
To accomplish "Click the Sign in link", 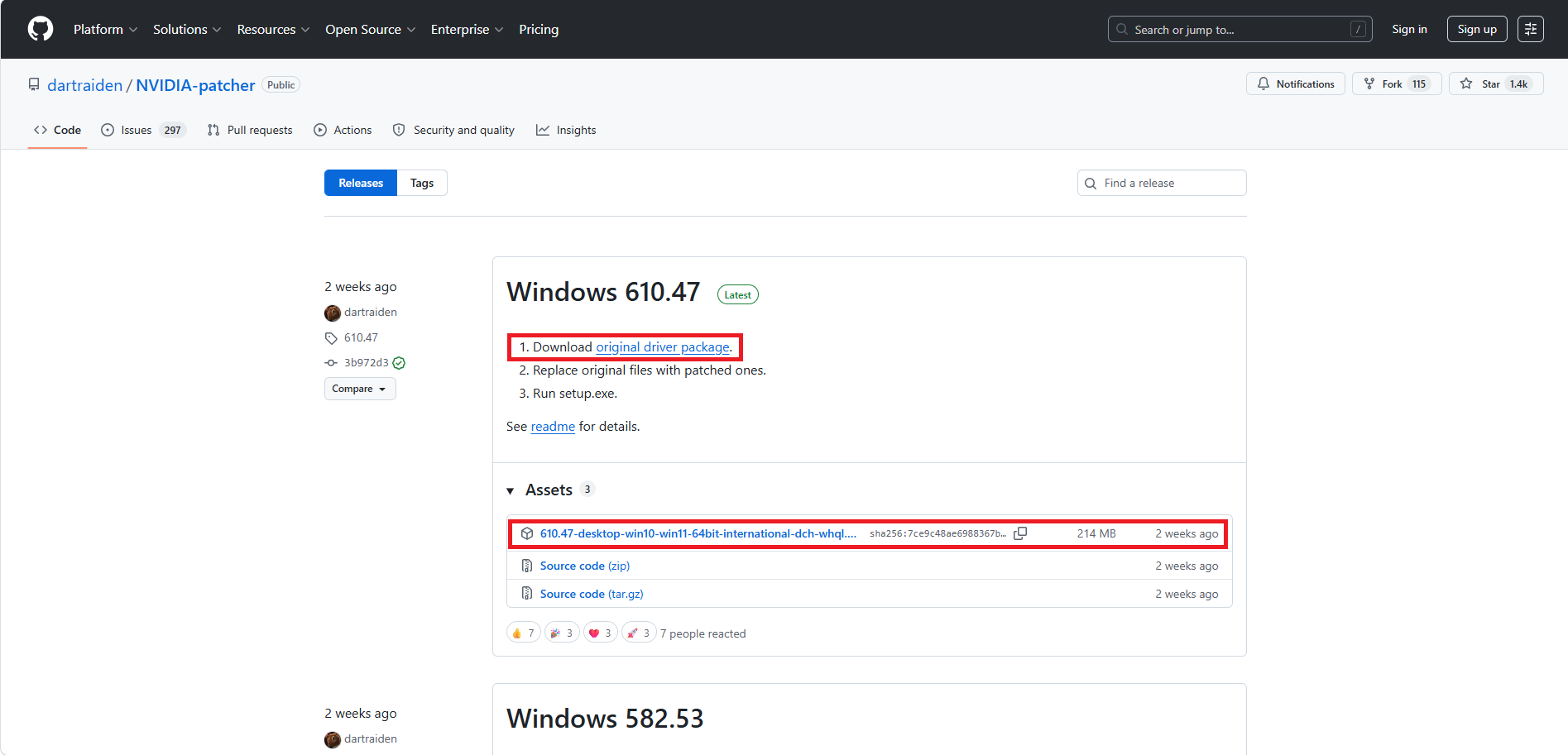I will click(1409, 29).
